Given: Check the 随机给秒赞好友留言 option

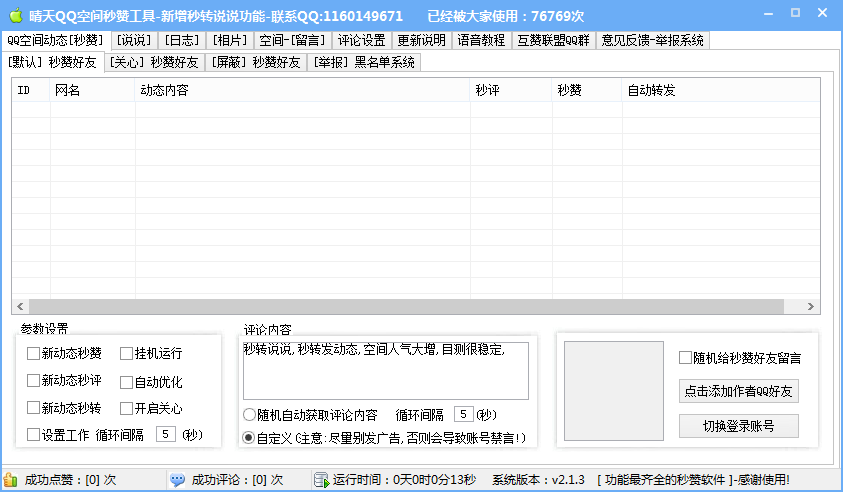Looking at the screenshot, I should click(x=685, y=358).
